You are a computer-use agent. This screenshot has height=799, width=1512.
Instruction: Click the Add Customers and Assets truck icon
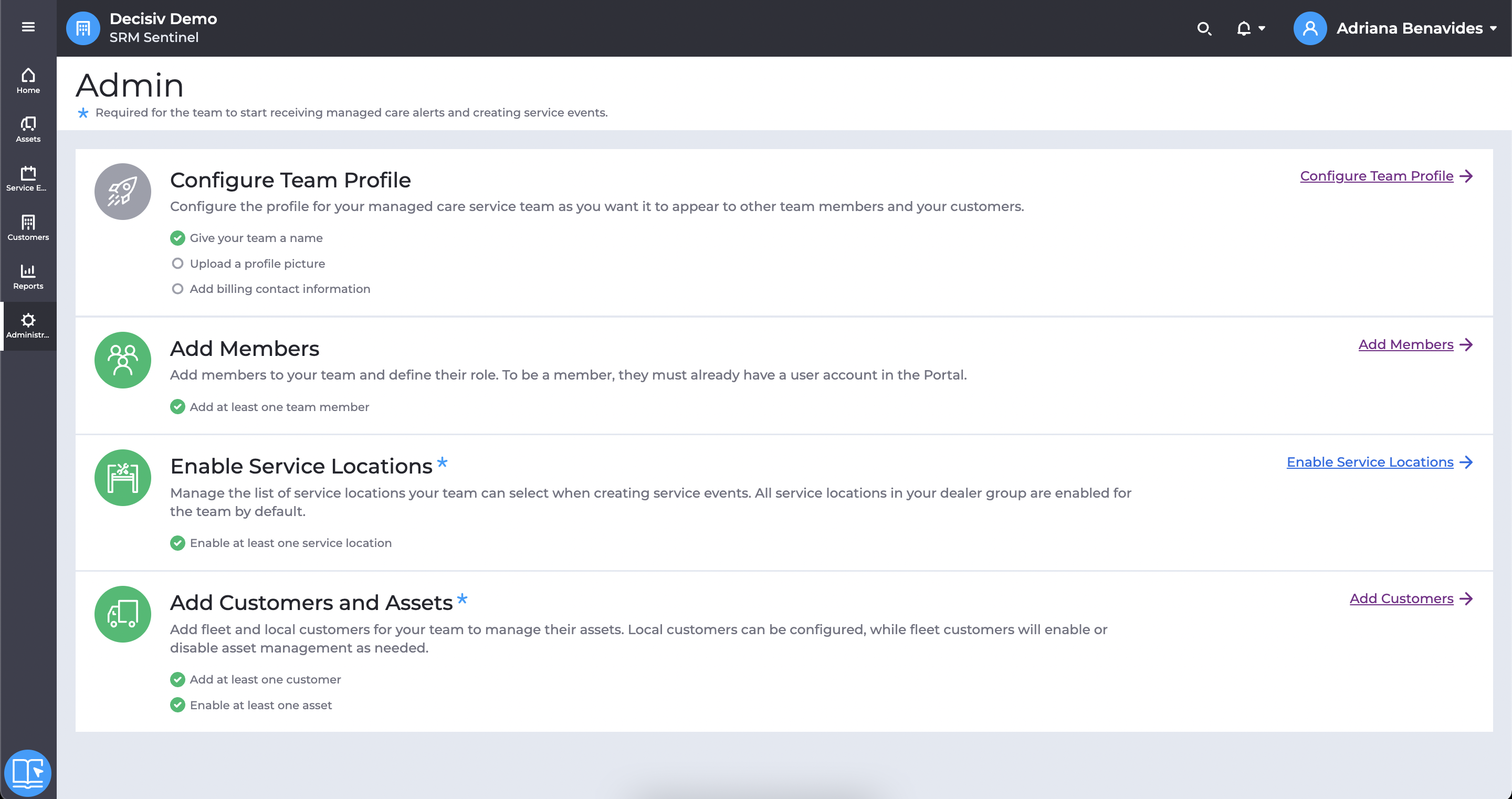tap(123, 614)
